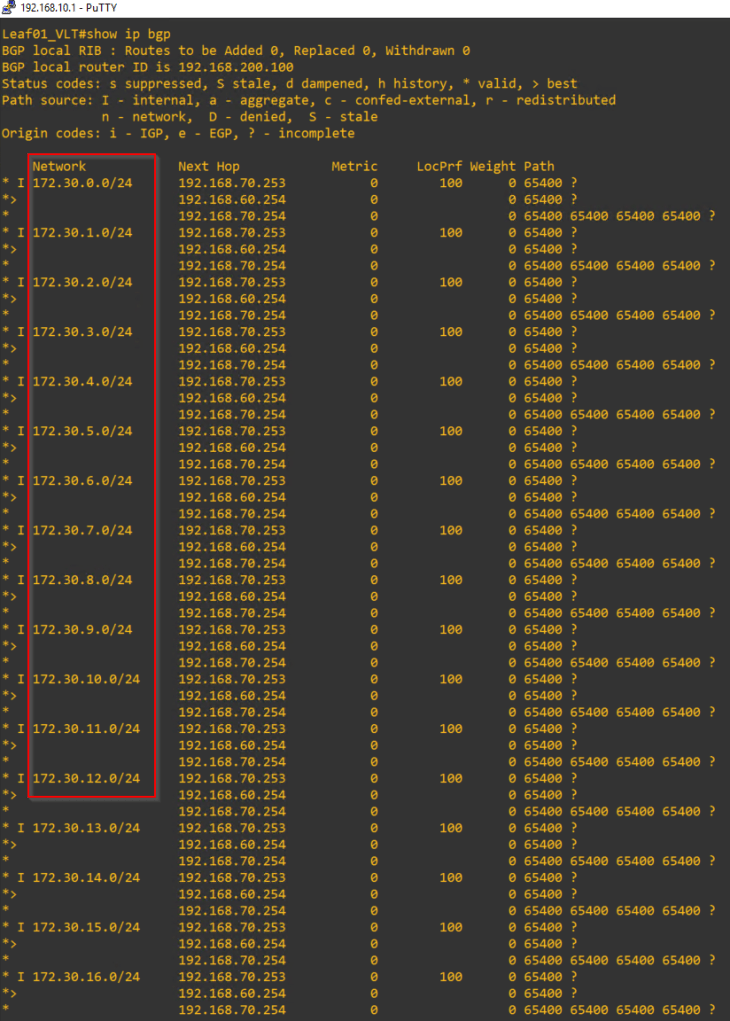Click the PuTTY icon in title bar
The image size is (730, 1021).
pos(10,8)
